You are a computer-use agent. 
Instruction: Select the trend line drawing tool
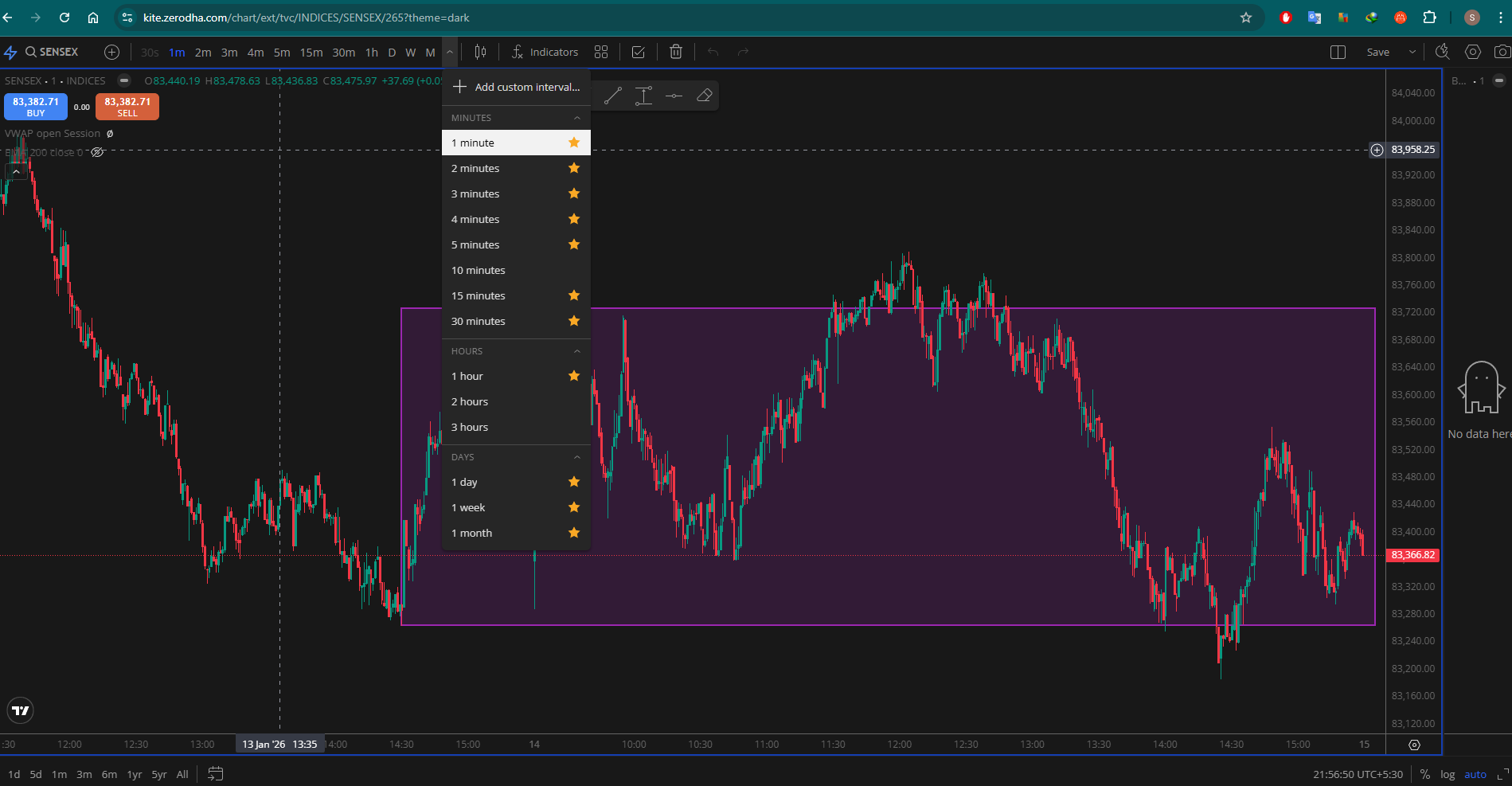point(612,96)
